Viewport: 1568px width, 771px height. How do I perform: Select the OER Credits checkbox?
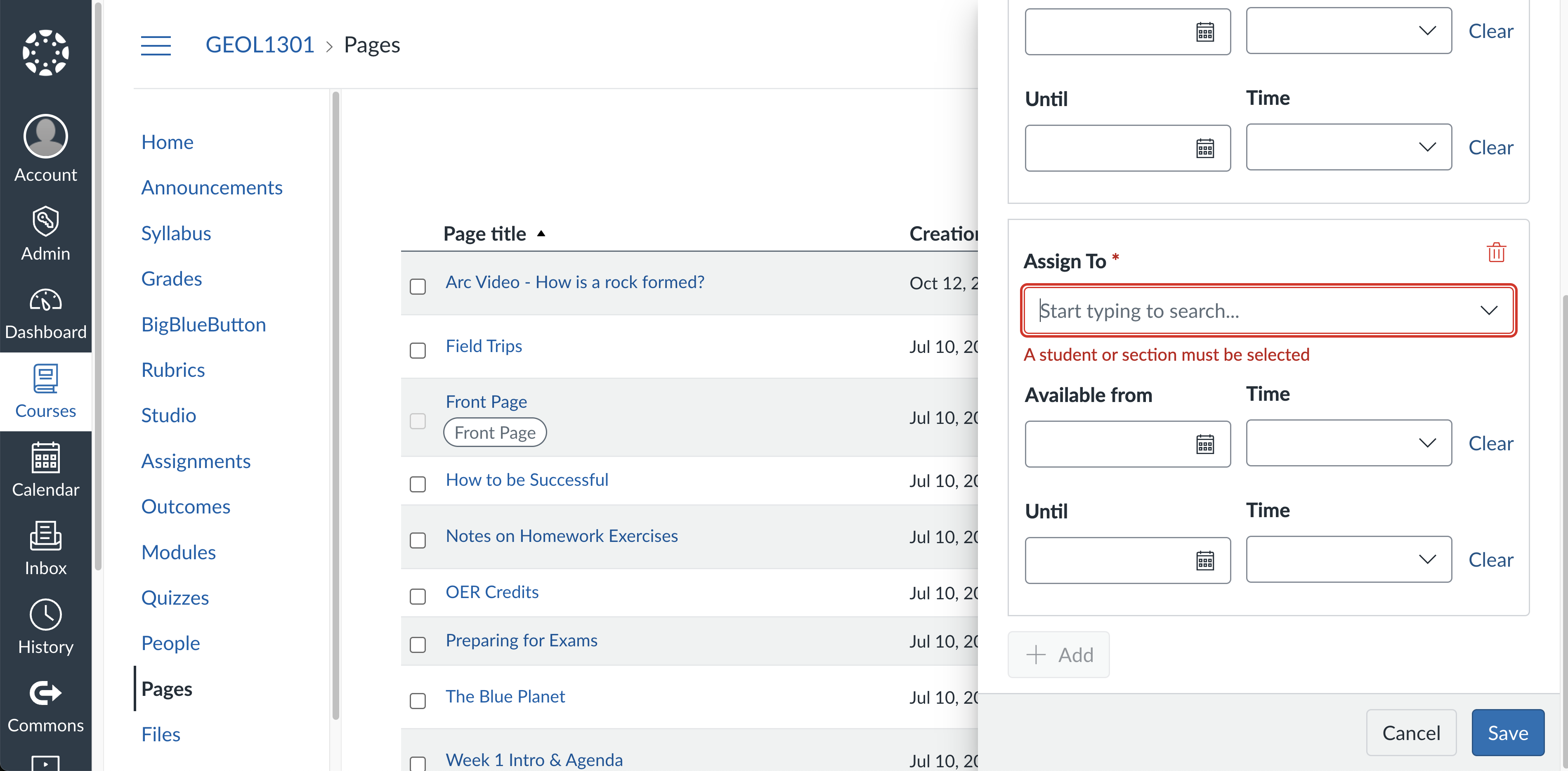click(x=418, y=596)
